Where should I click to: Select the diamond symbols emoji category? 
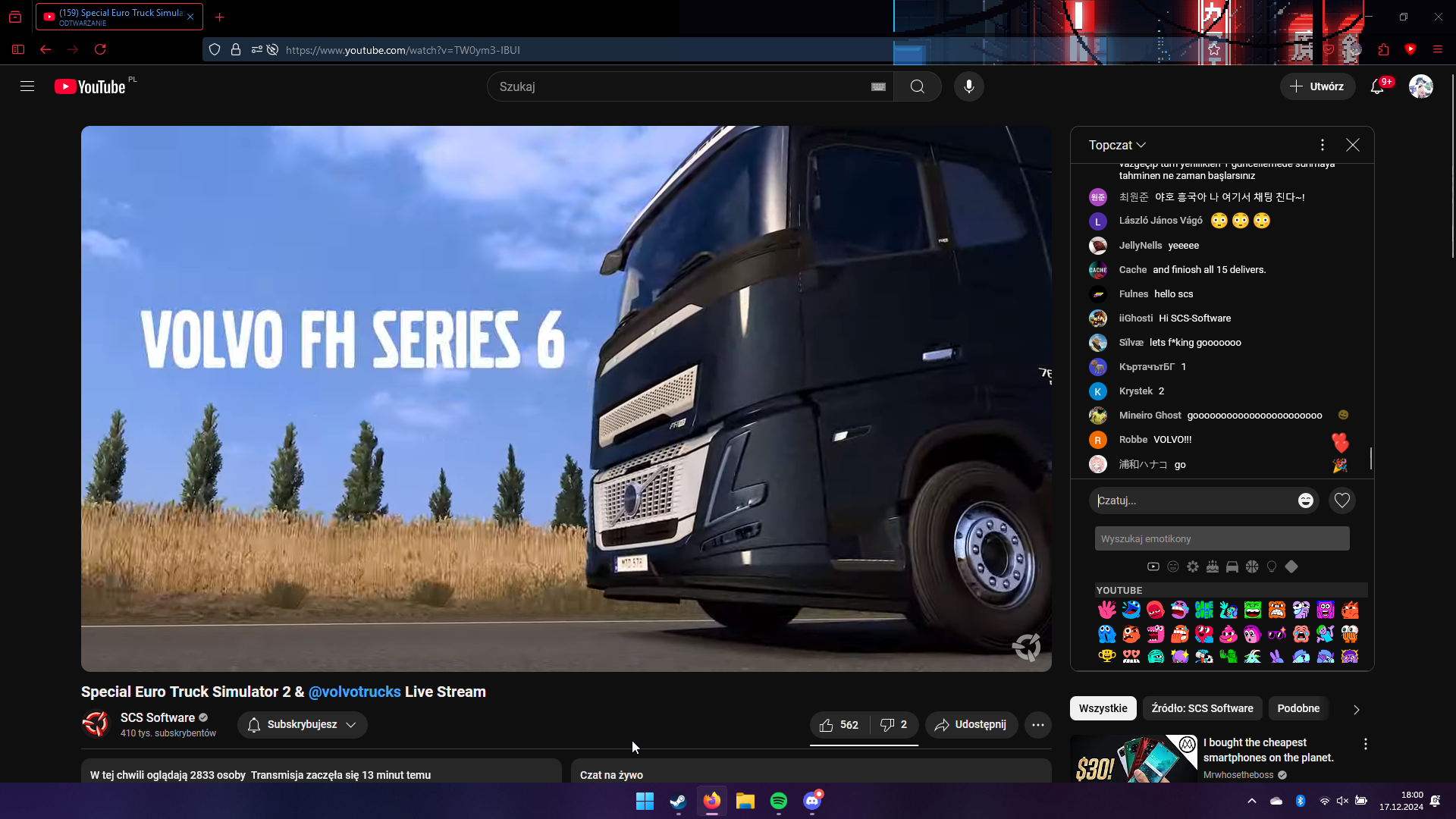coord(1291,566)
